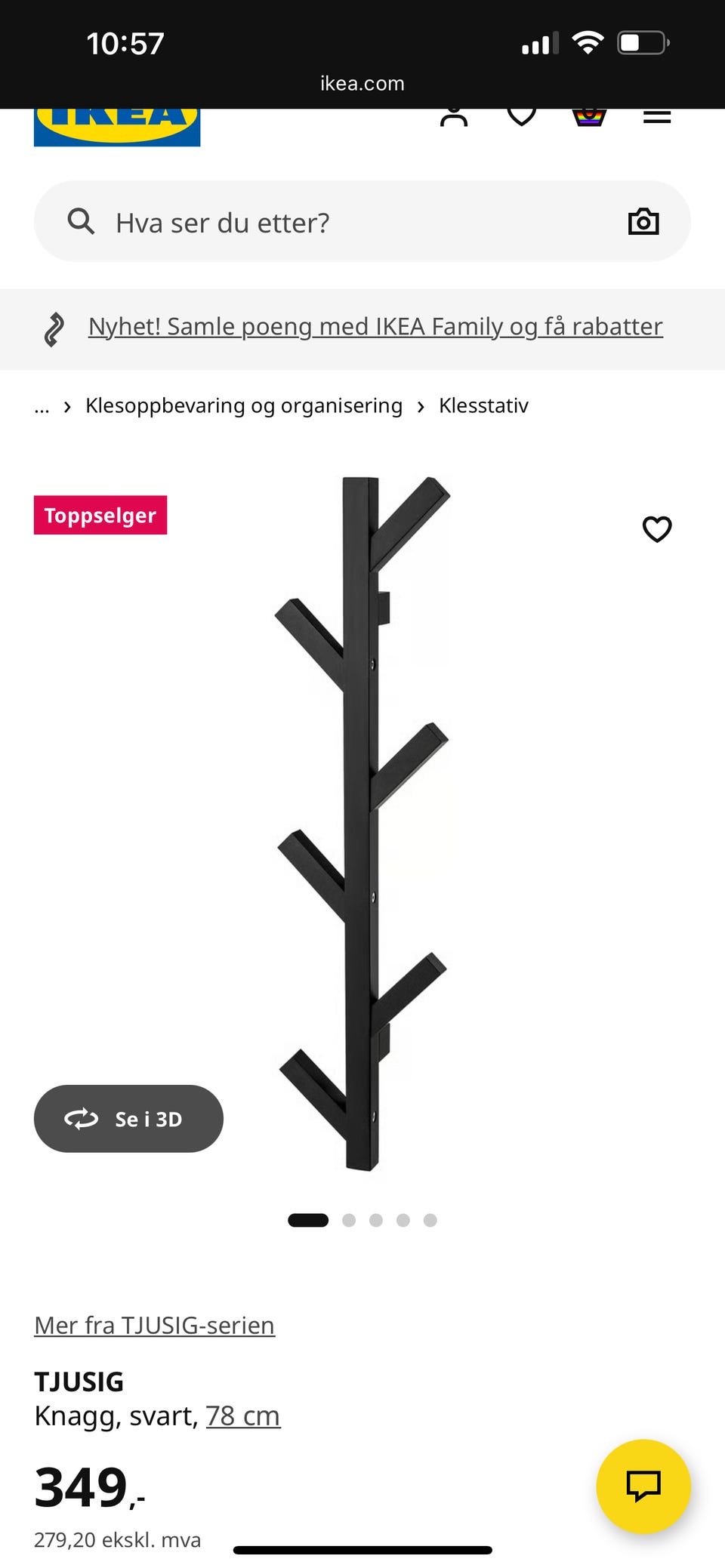View the product with Se i 3D
The image size is (725, 1568).
tap(128, 1119)
